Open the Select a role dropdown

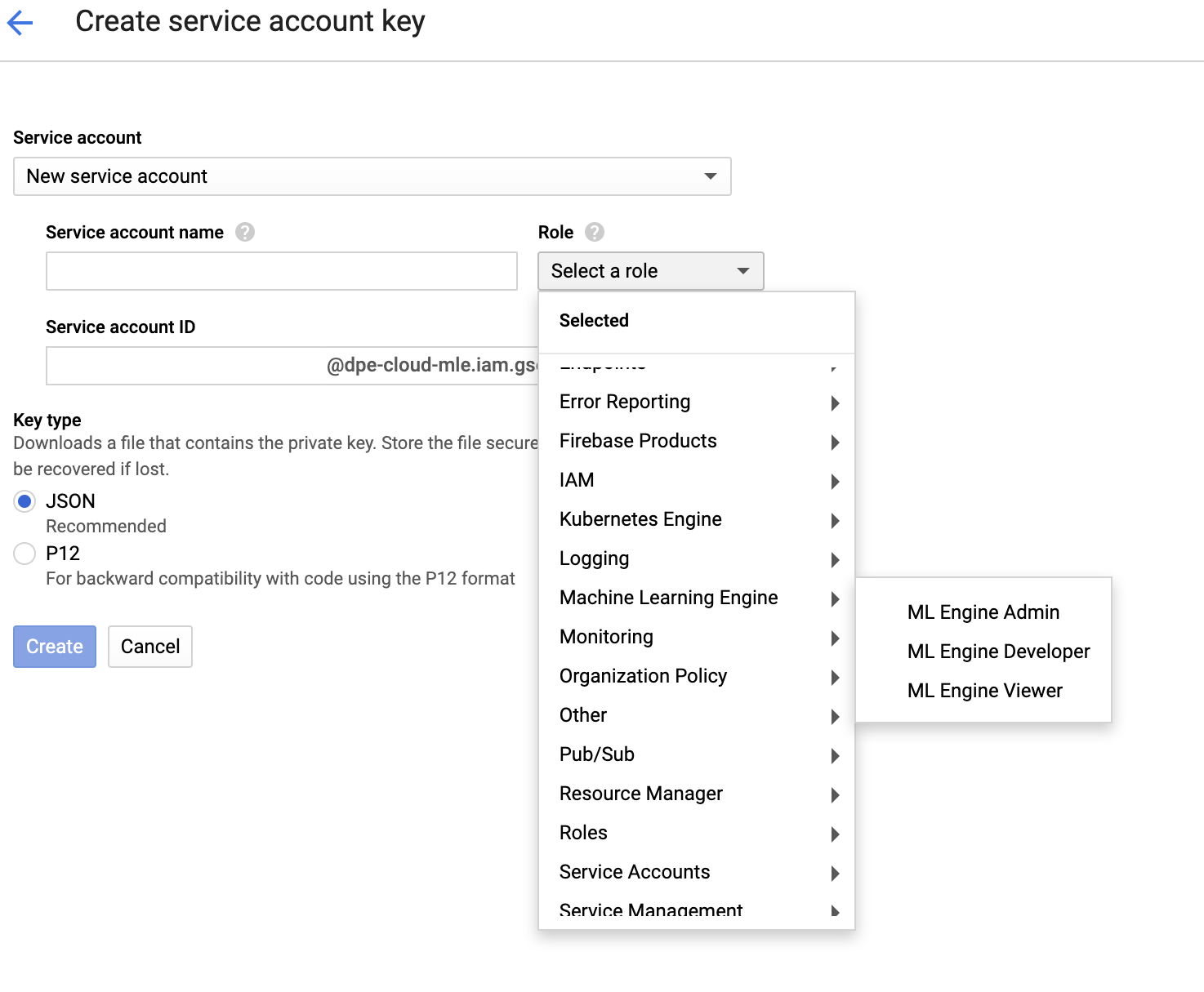650,271
